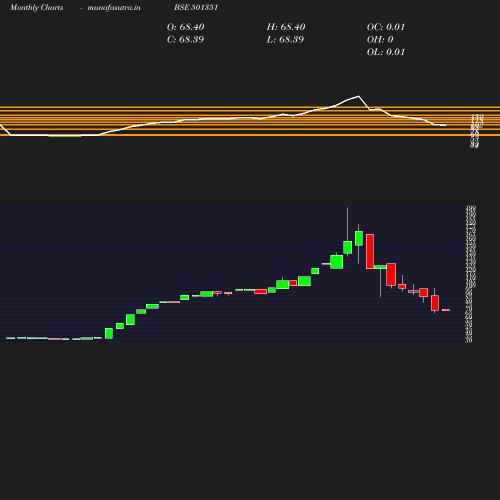Select the BSE 501351 symbol label
Viewport: 500px width, 500px height.
(x=196, y=7)
